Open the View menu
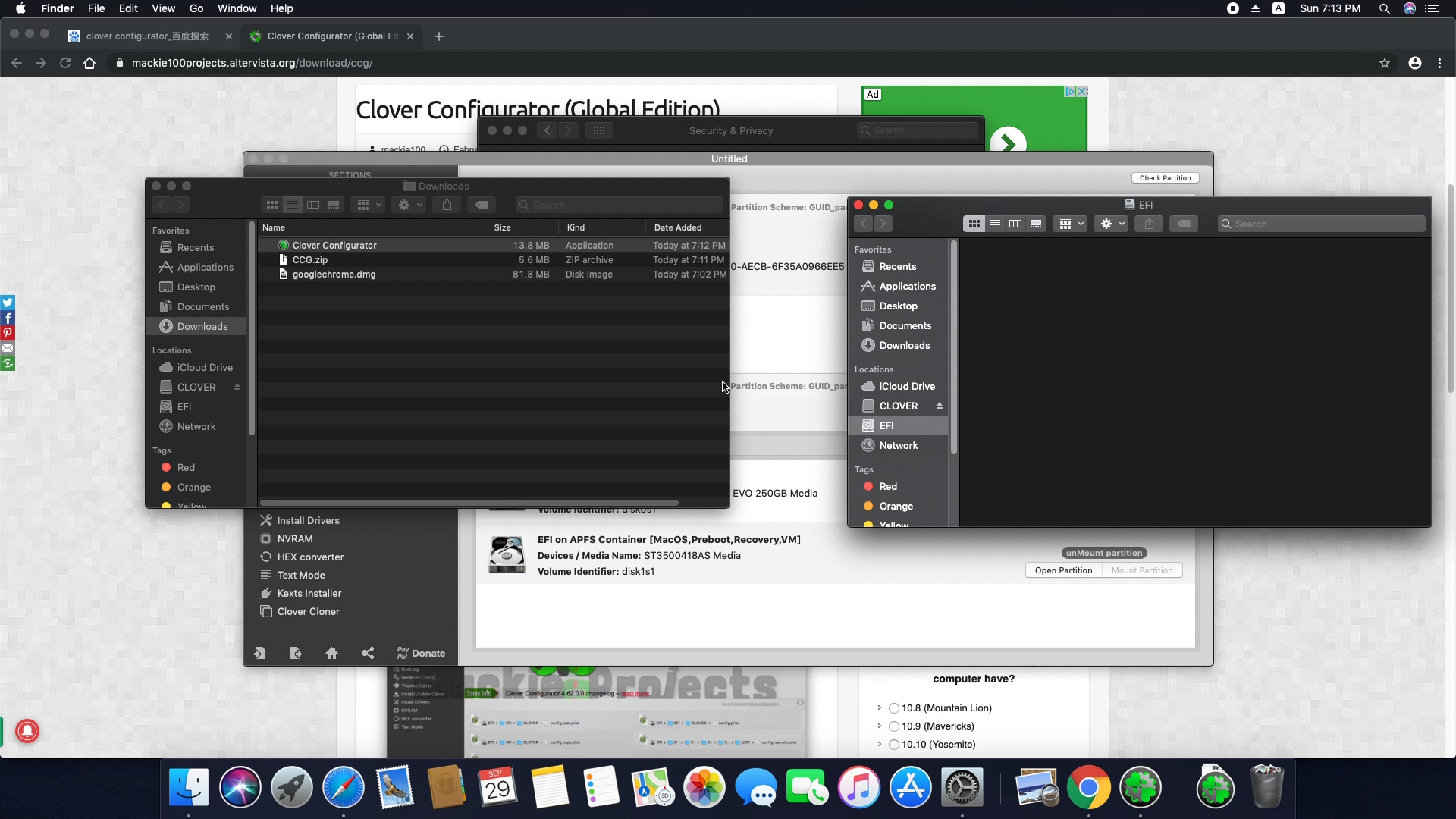 (x=163, y=8)
